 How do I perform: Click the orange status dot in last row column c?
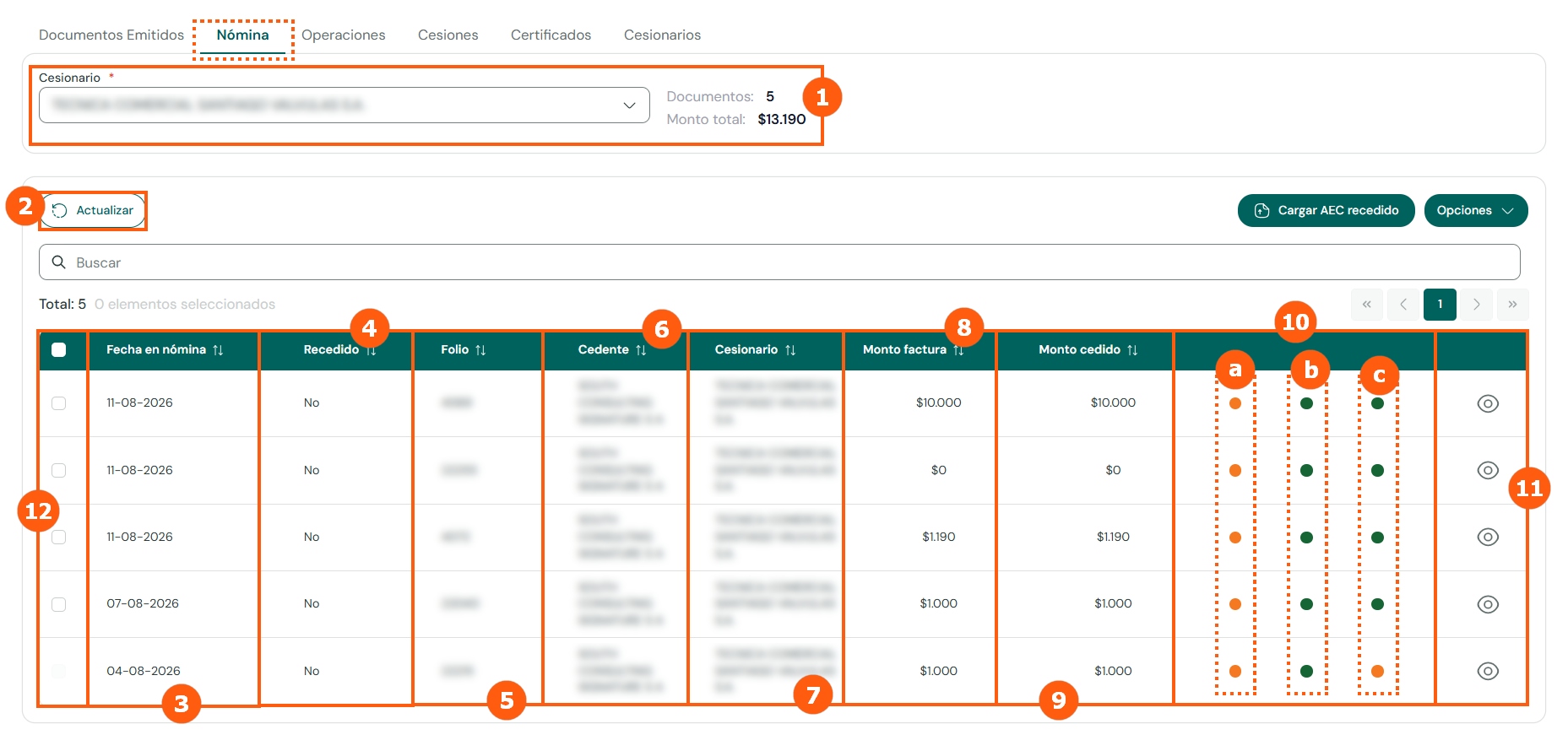coord(1377,672)
